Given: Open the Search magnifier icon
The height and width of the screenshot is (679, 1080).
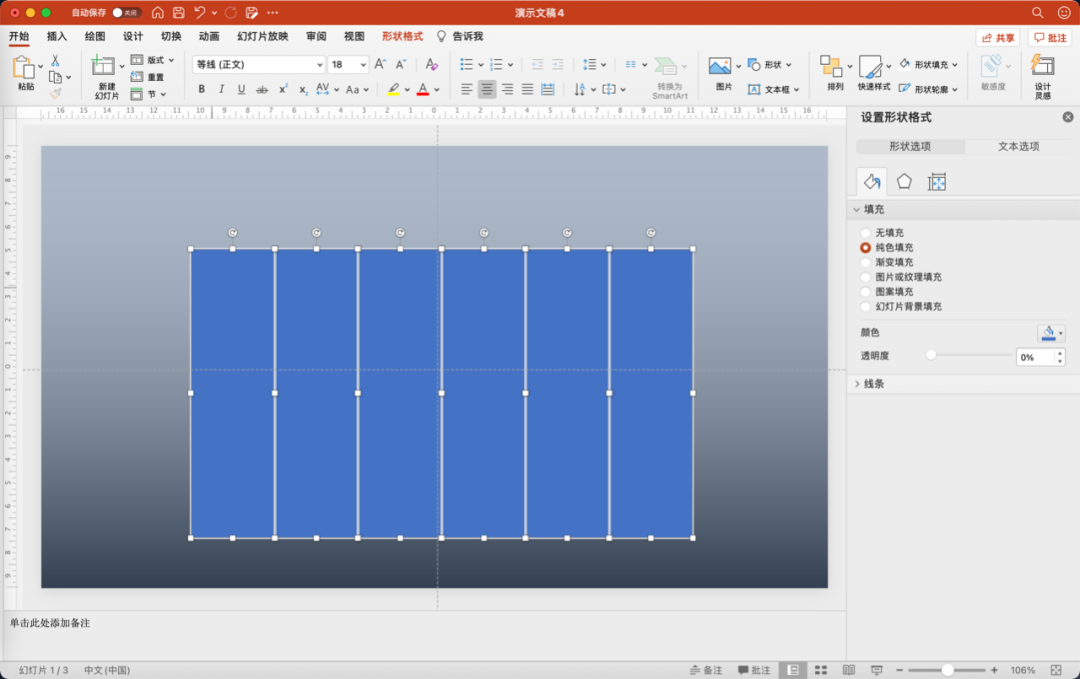Looking at the screenshot, I should point(1037,12).
